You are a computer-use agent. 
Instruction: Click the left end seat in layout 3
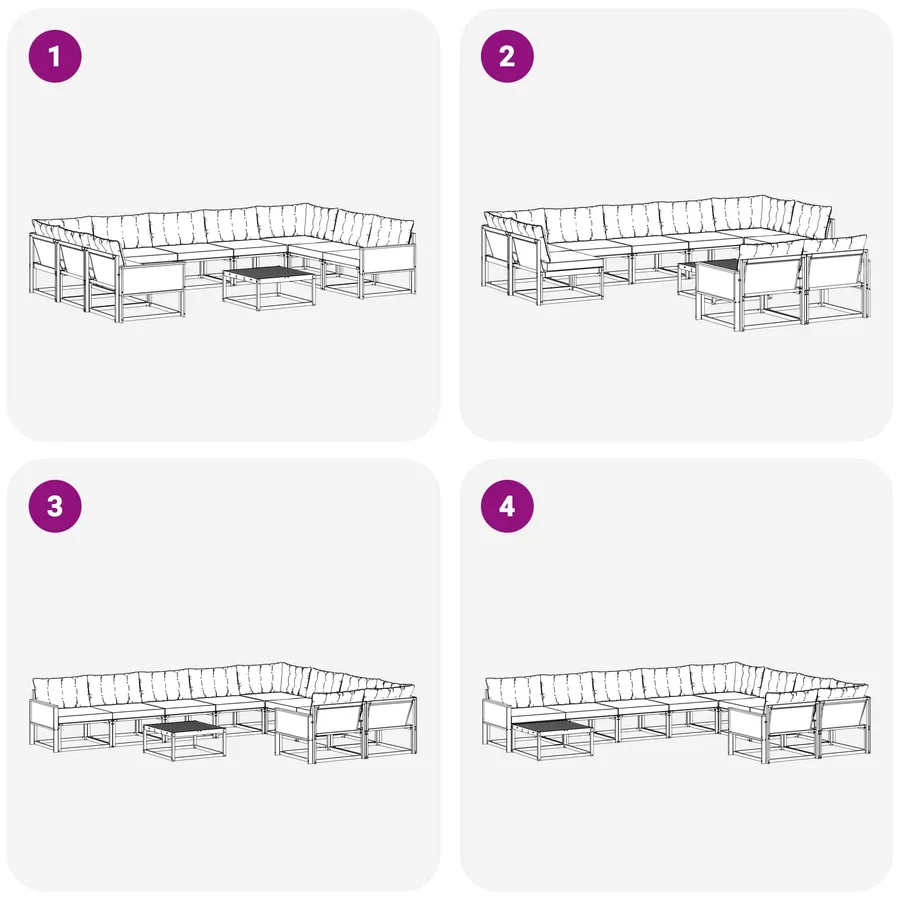[57, 715]
